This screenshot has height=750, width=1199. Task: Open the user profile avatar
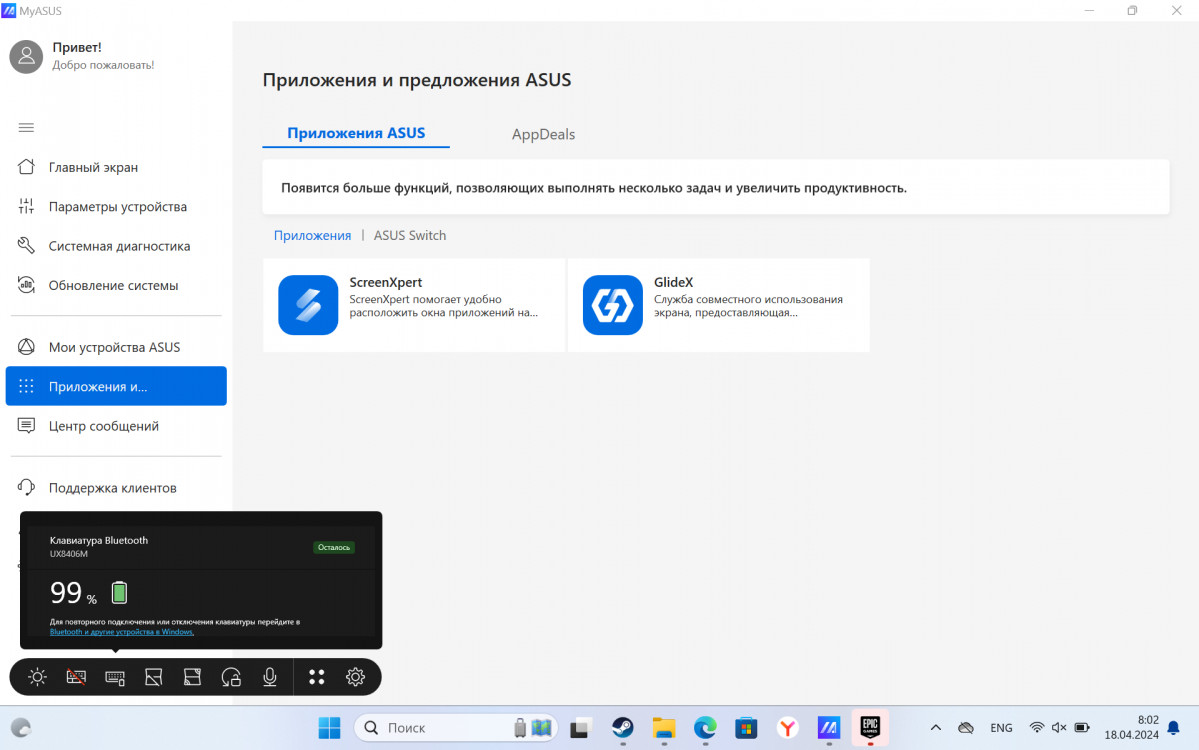tap(26, 57)
